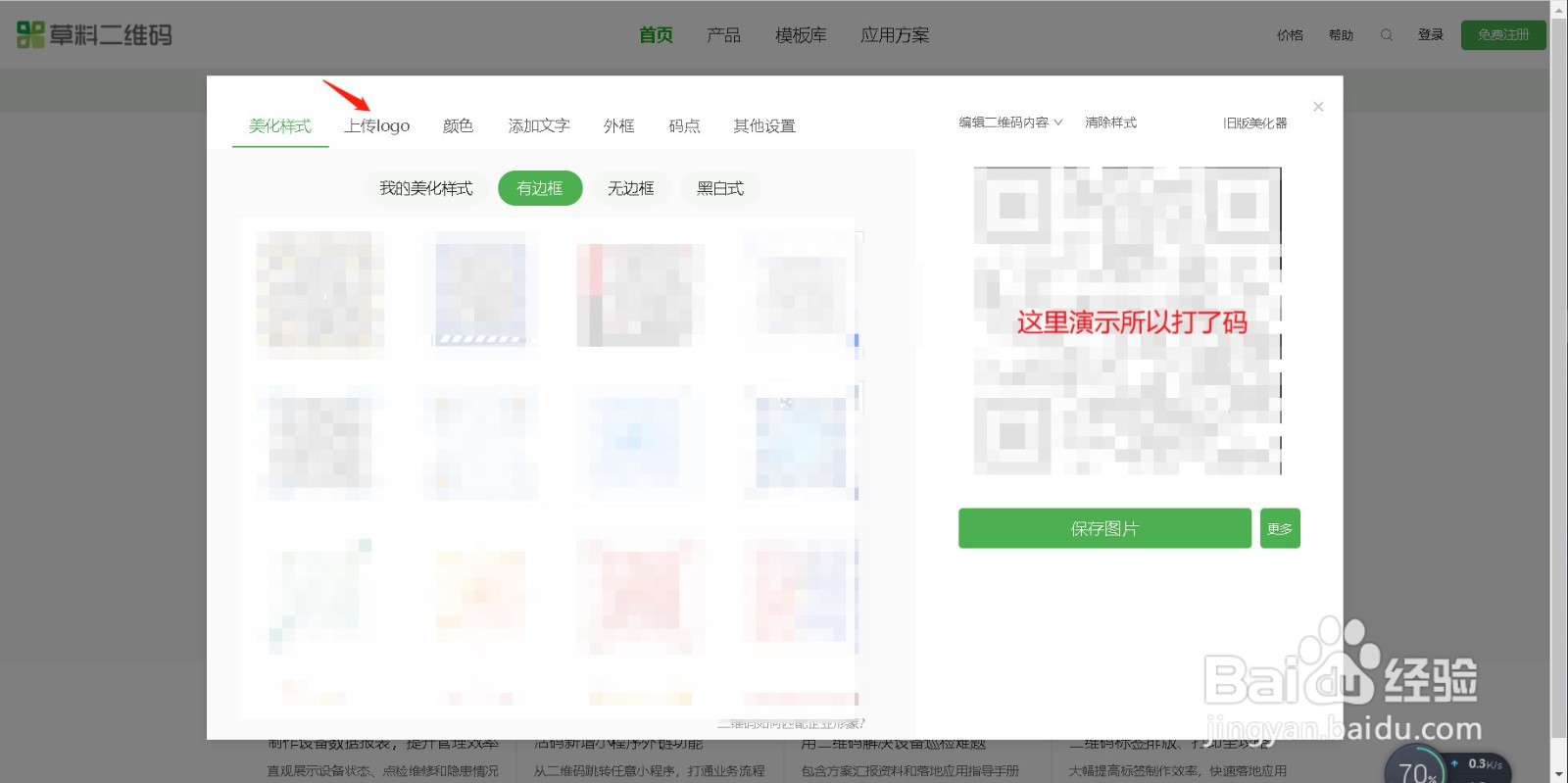Image resolution: width=1568 pixels, height=783 pixels.
Task: Click the 保存图片 button
Action: point(1104,528)
